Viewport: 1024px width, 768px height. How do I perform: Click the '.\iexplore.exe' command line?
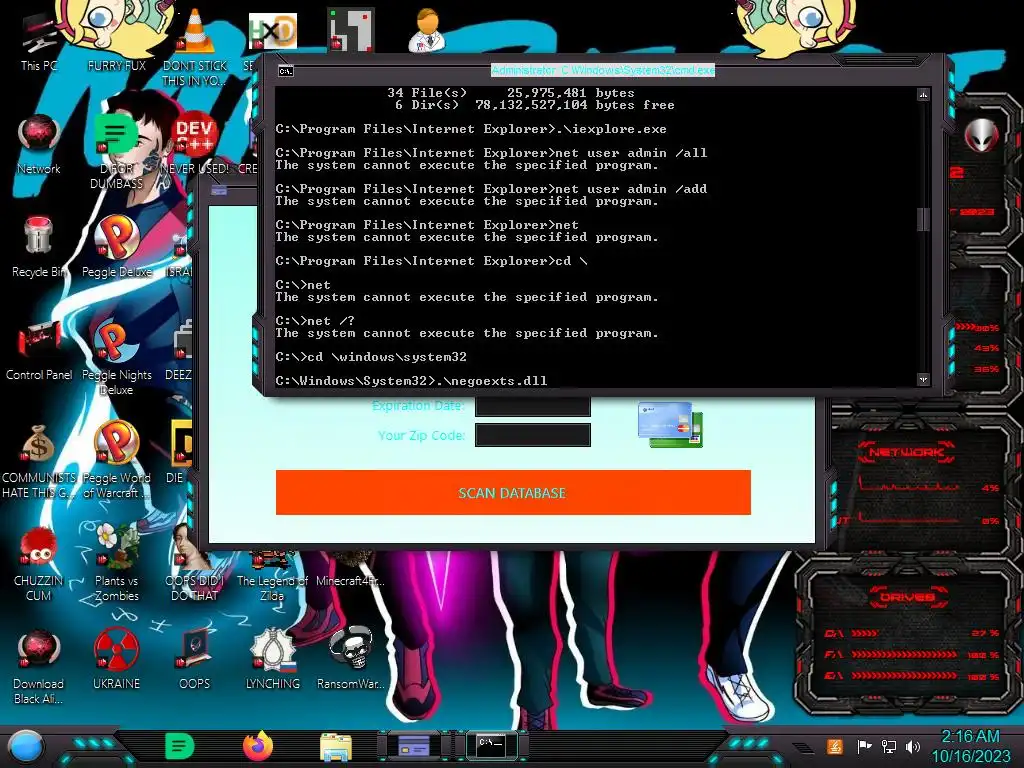pyautogui.click(x=471, y=129)
